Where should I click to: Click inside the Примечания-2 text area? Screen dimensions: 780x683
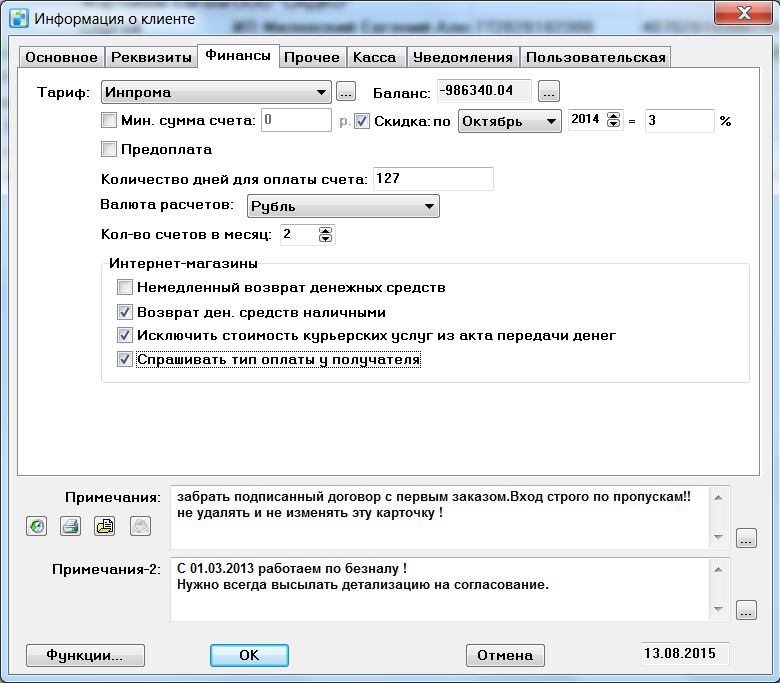[440, 589]
